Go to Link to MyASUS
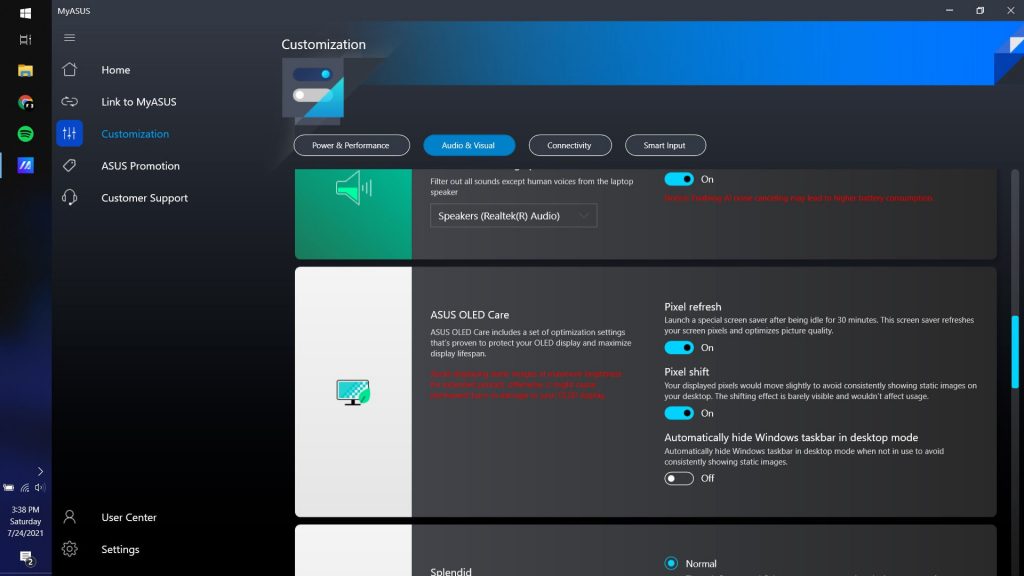This screenshot has width=1024, height=576. 138,102
